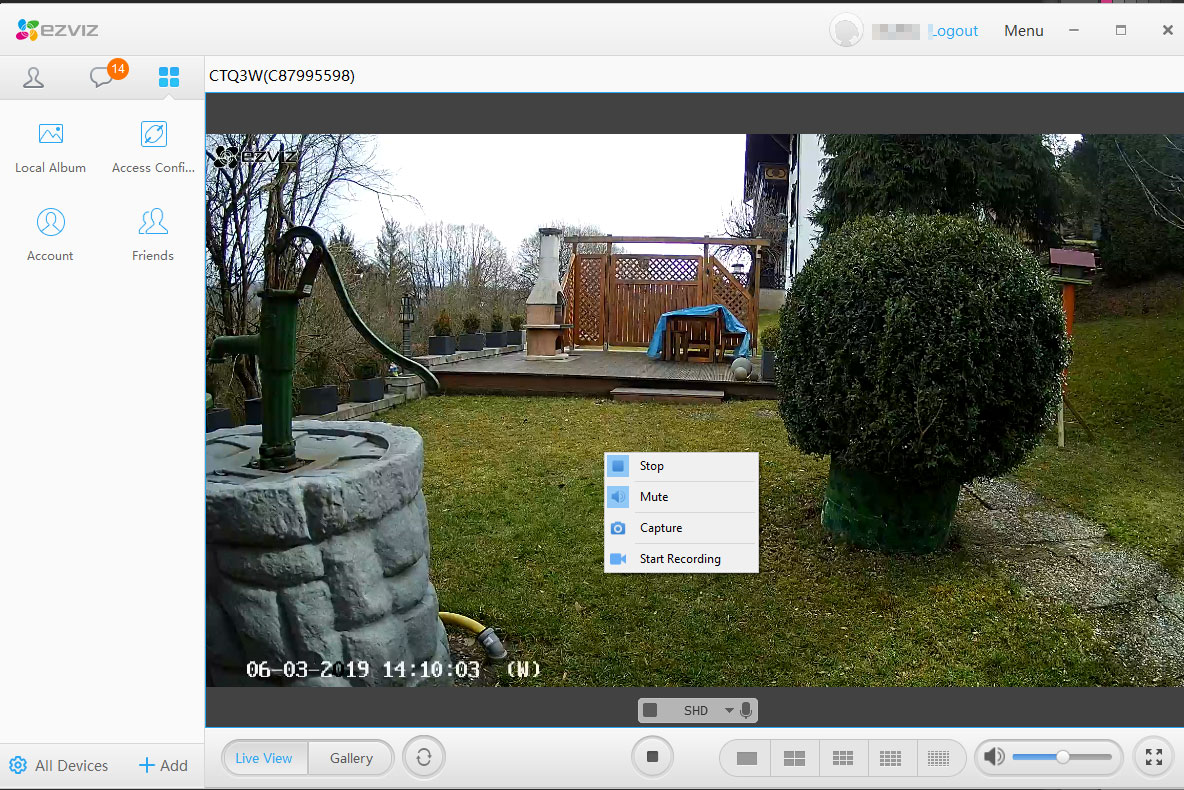Adjust the volume slider handle
1184x790 pixels.
1062,757
